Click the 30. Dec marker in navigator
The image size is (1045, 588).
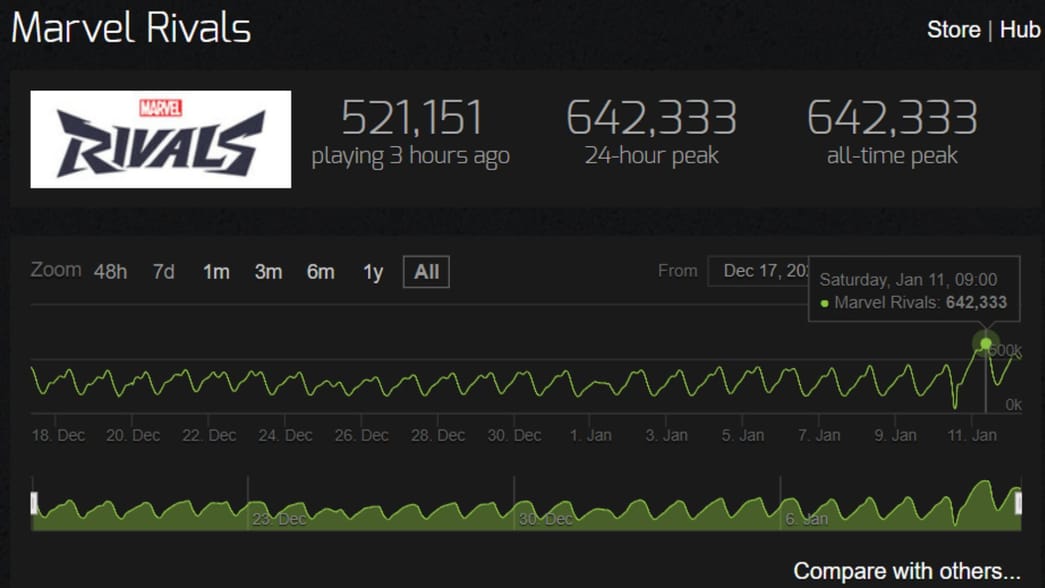click(546, 519)
